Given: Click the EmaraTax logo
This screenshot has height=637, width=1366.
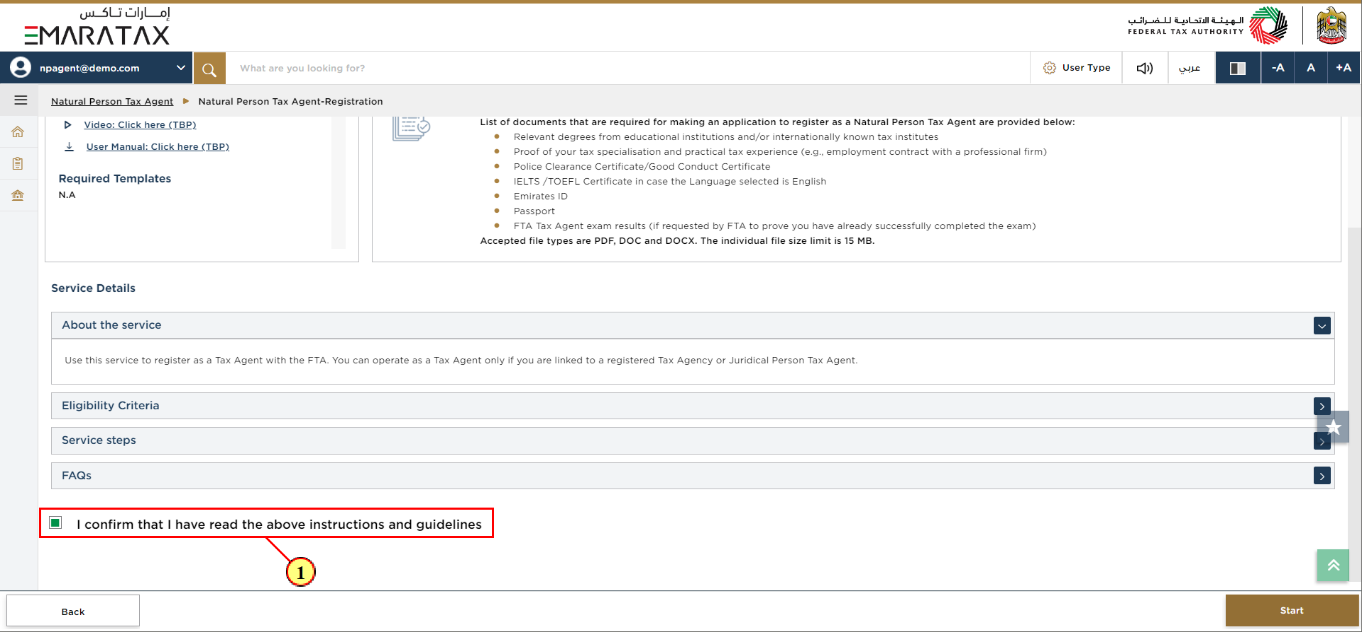Looking at the screenshot, I should (x=97, y=27).
